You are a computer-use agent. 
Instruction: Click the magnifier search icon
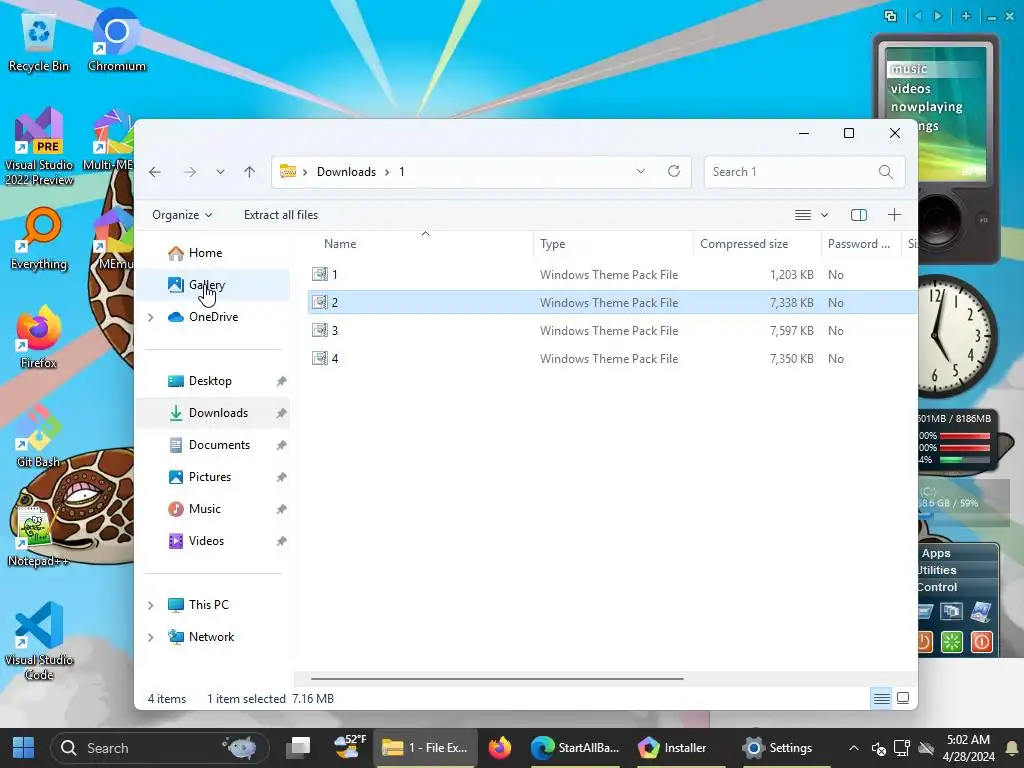click(x=886, y=172)
